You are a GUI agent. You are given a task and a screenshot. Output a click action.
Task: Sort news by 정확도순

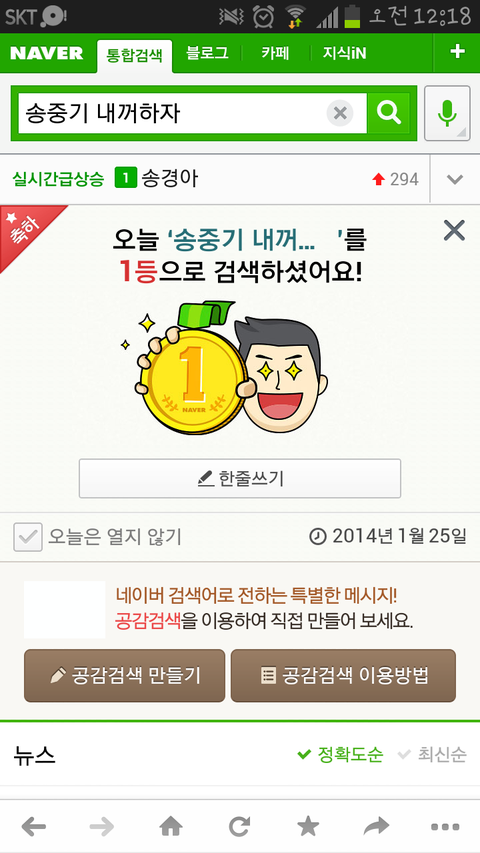coord(340,755)
